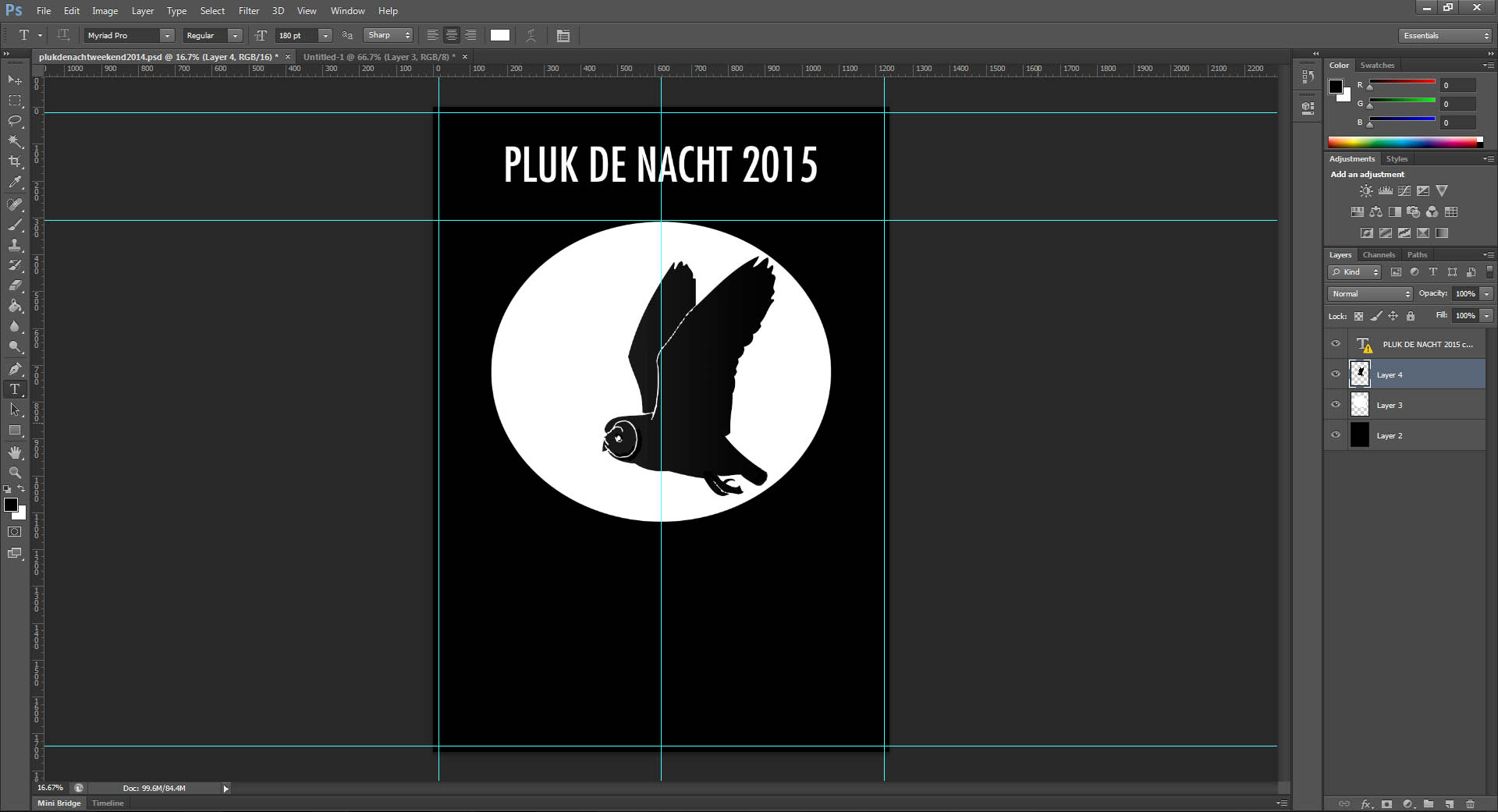Open the anti-aliasing Sharp dropdown
Screen dimensions: 1498x812
pyautogui.click(x=388, y=35)
